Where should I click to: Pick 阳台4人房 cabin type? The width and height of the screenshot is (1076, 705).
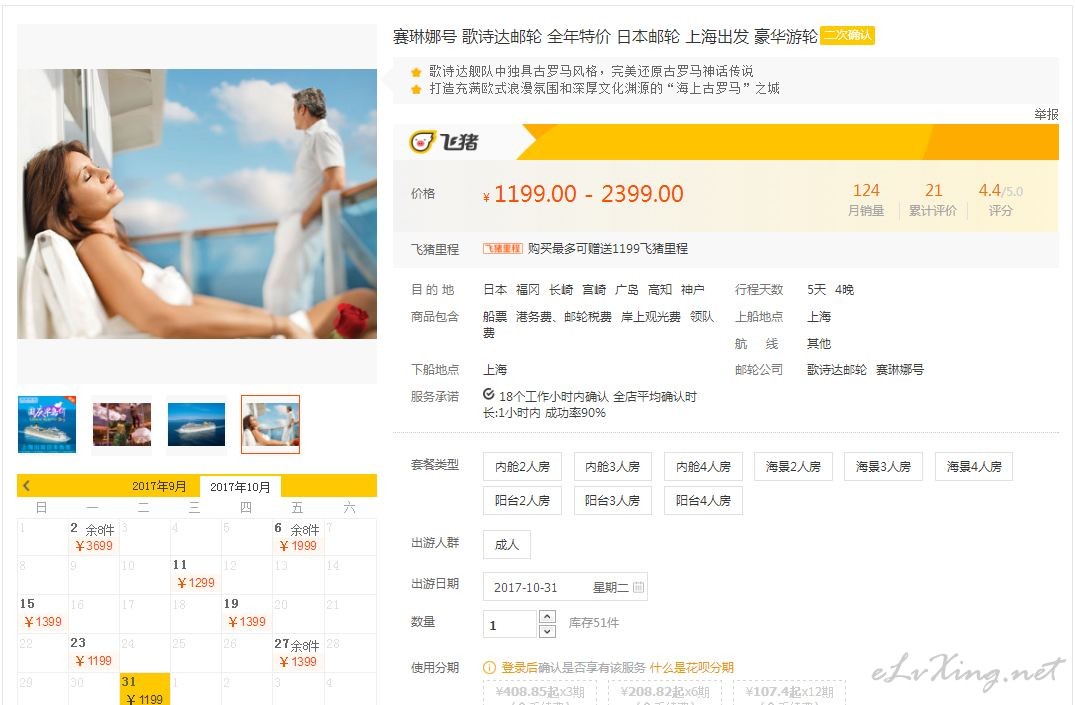[703, 500]
